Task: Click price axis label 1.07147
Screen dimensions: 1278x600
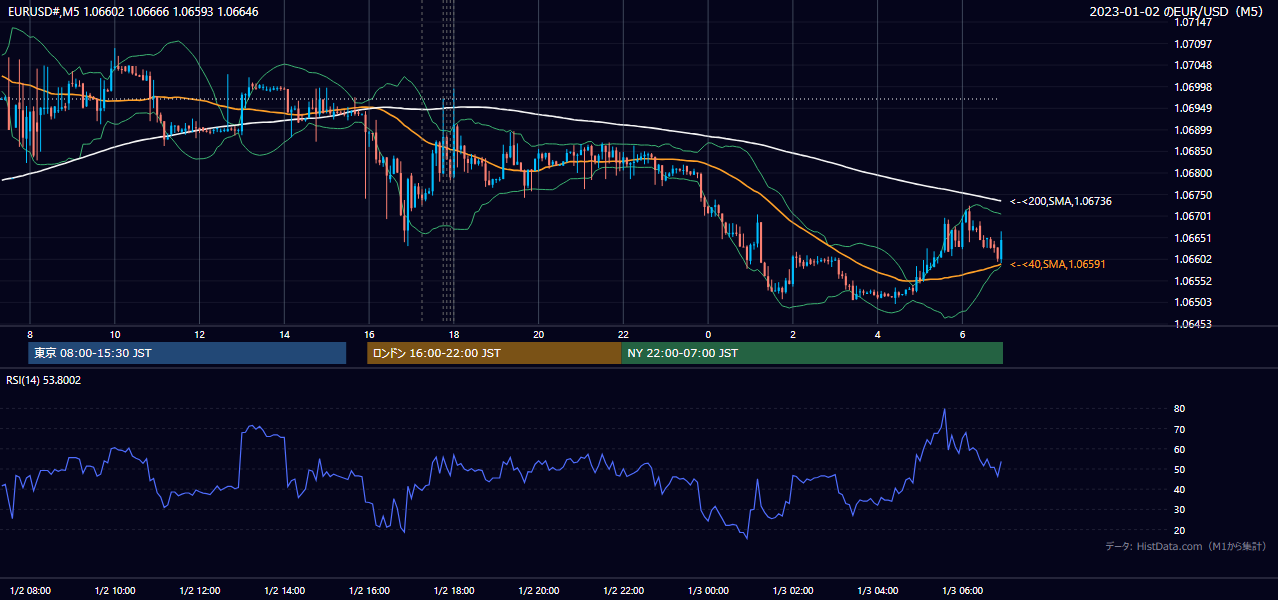Action: pos(1193,22)
